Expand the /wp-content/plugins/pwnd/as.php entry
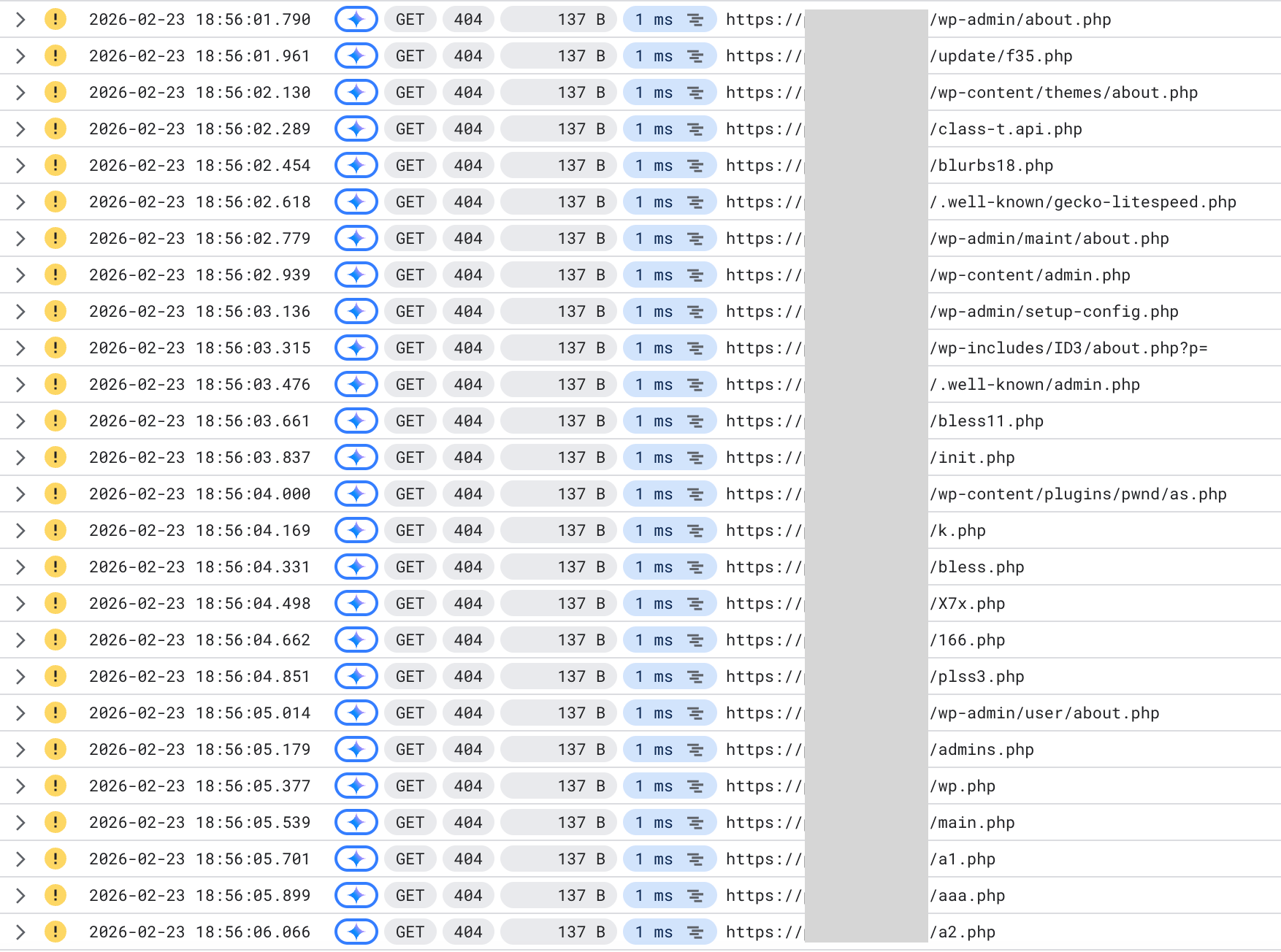 (20, 494)
